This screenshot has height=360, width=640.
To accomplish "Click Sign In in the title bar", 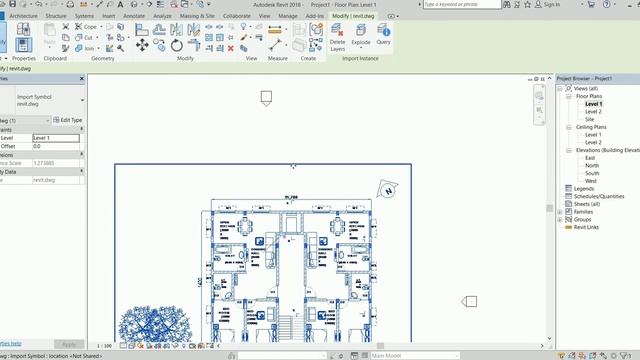I will pos(547,4).
